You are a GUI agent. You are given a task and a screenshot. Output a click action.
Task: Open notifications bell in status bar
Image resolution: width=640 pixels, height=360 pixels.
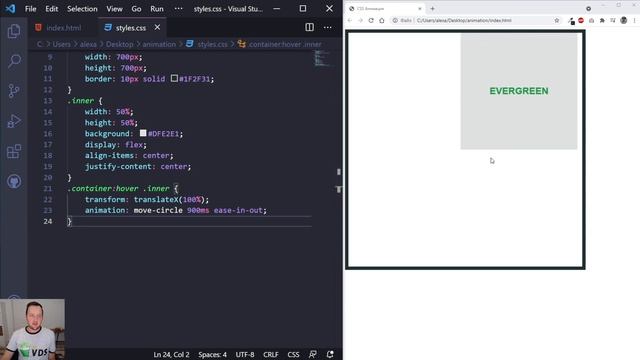330,354
